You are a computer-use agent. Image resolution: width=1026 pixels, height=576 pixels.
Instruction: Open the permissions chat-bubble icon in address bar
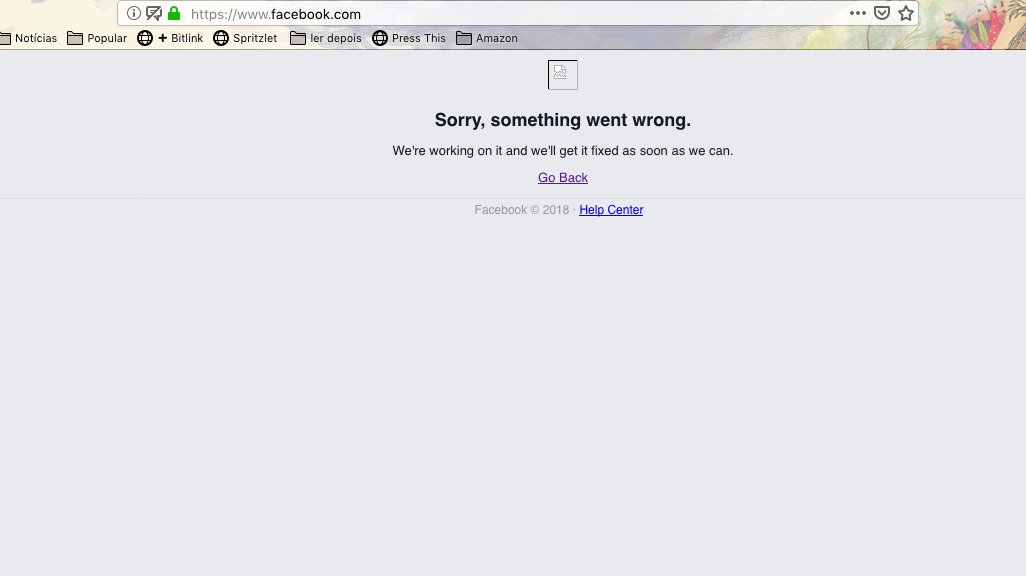pyautogui.click(x=154, y=13)
